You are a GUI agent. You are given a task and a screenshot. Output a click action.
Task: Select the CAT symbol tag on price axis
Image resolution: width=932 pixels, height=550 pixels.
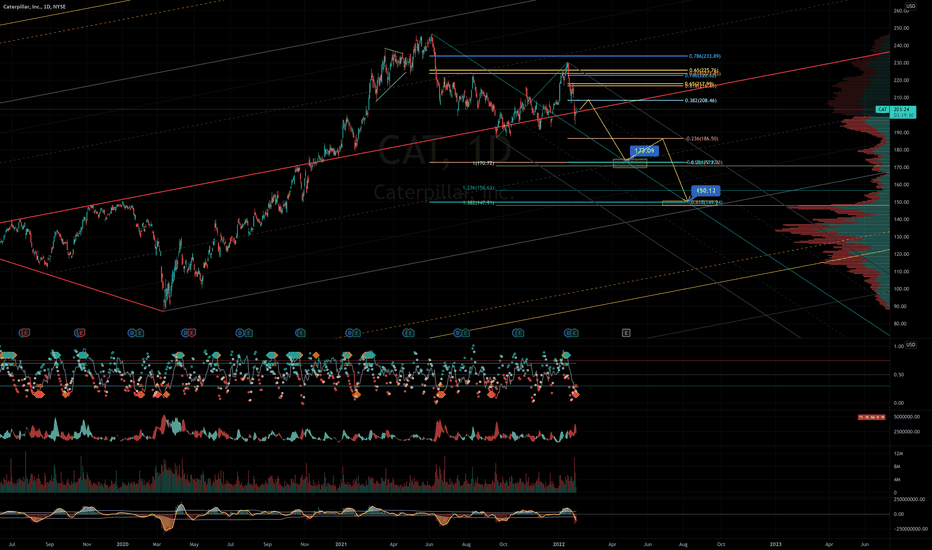pyautogui.click(x=883, y=109)
